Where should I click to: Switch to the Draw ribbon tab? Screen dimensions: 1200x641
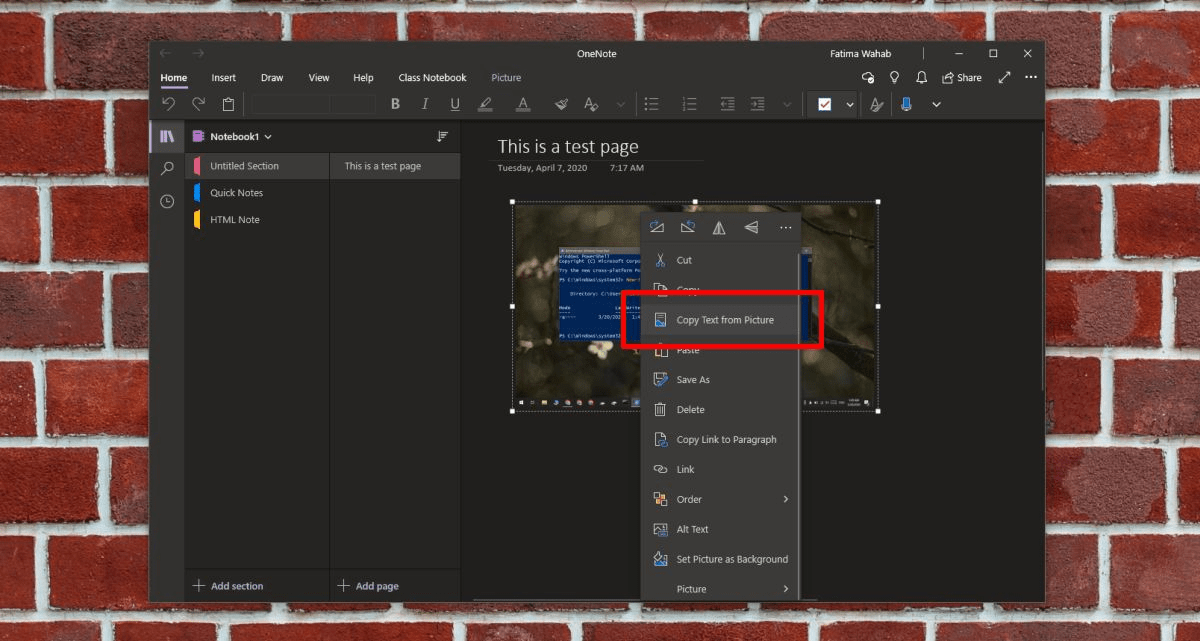[x=271, y=77]
